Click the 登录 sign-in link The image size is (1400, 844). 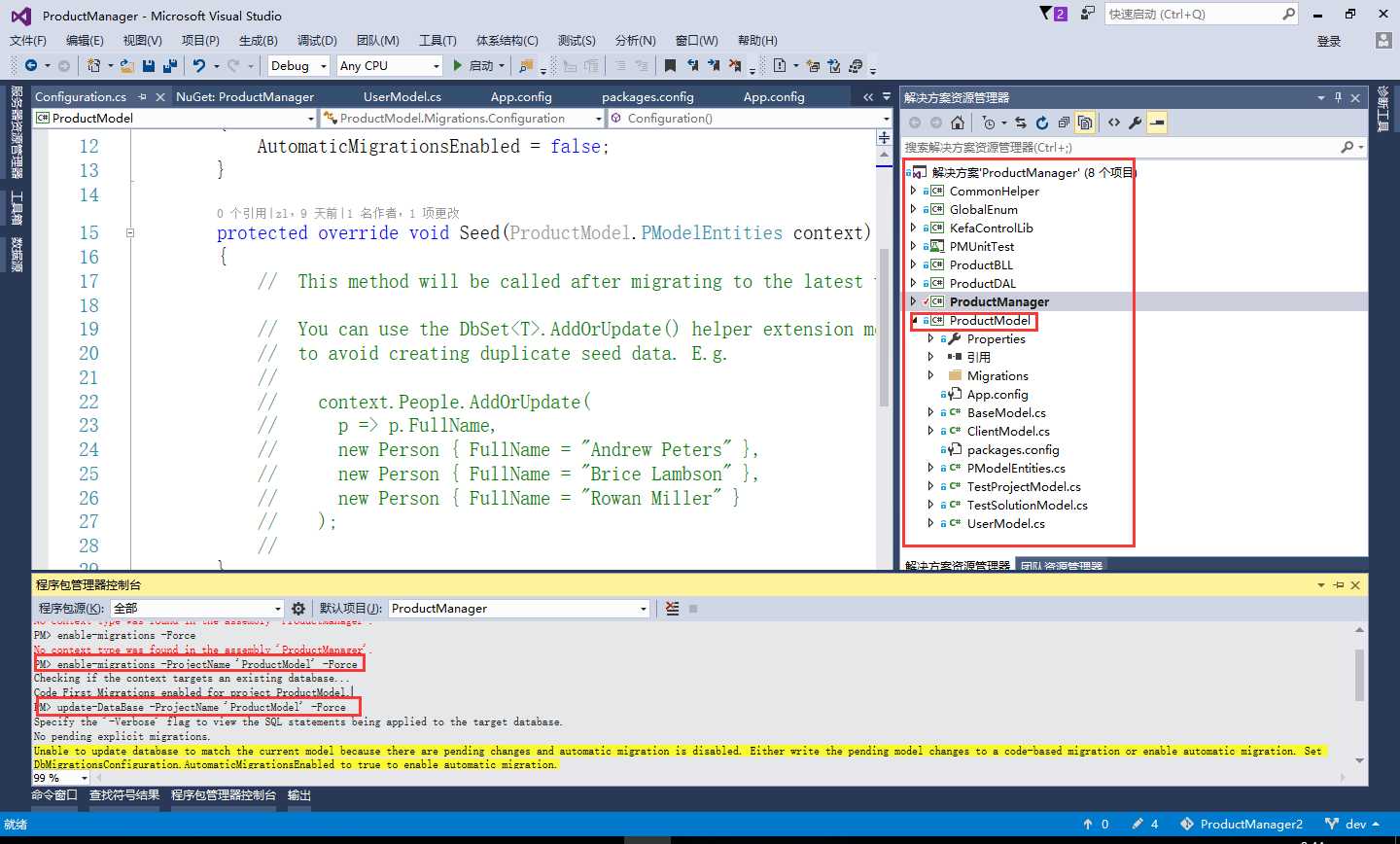(x=1329, y=41)
